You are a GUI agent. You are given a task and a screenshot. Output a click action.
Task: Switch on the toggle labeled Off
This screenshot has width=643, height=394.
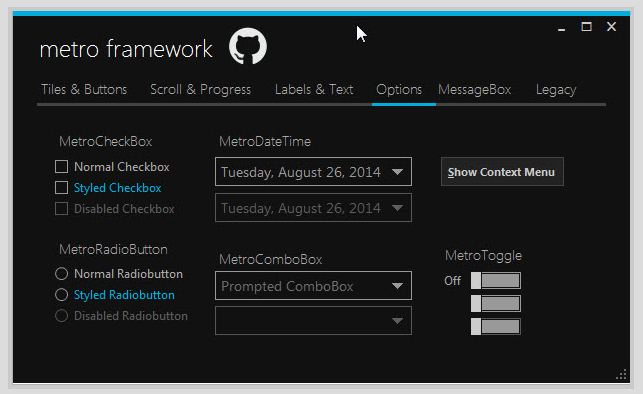pyautogui.click(x=496, y=281)
